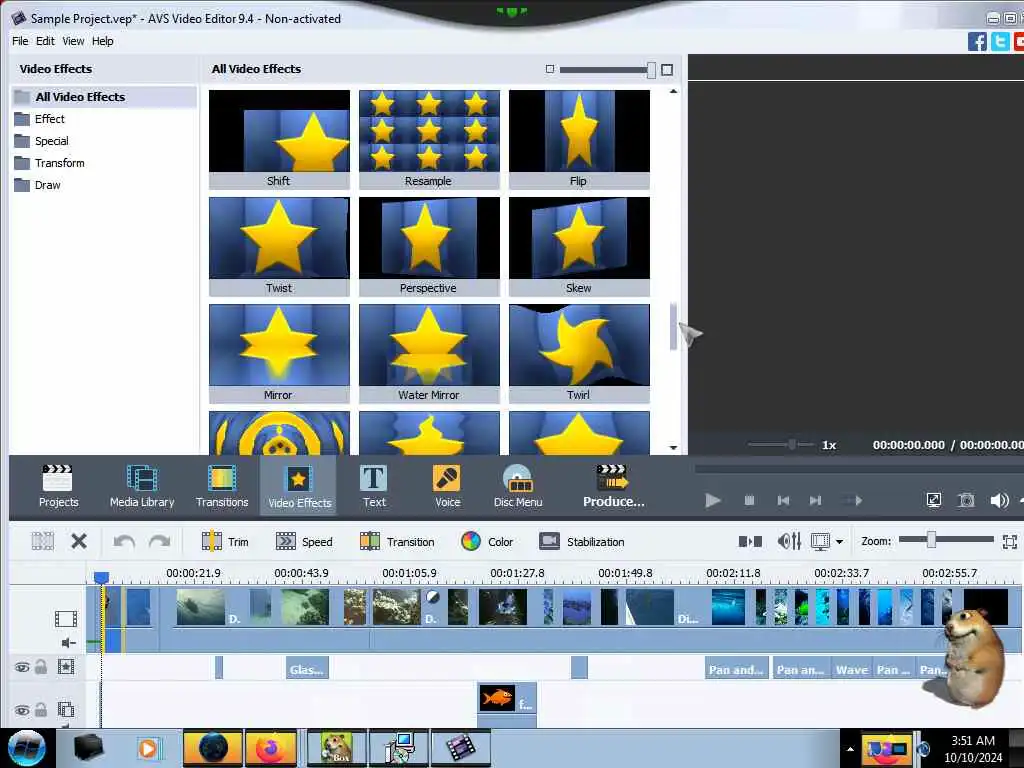Select the Mirror effect thumbnail

point(279,353)
